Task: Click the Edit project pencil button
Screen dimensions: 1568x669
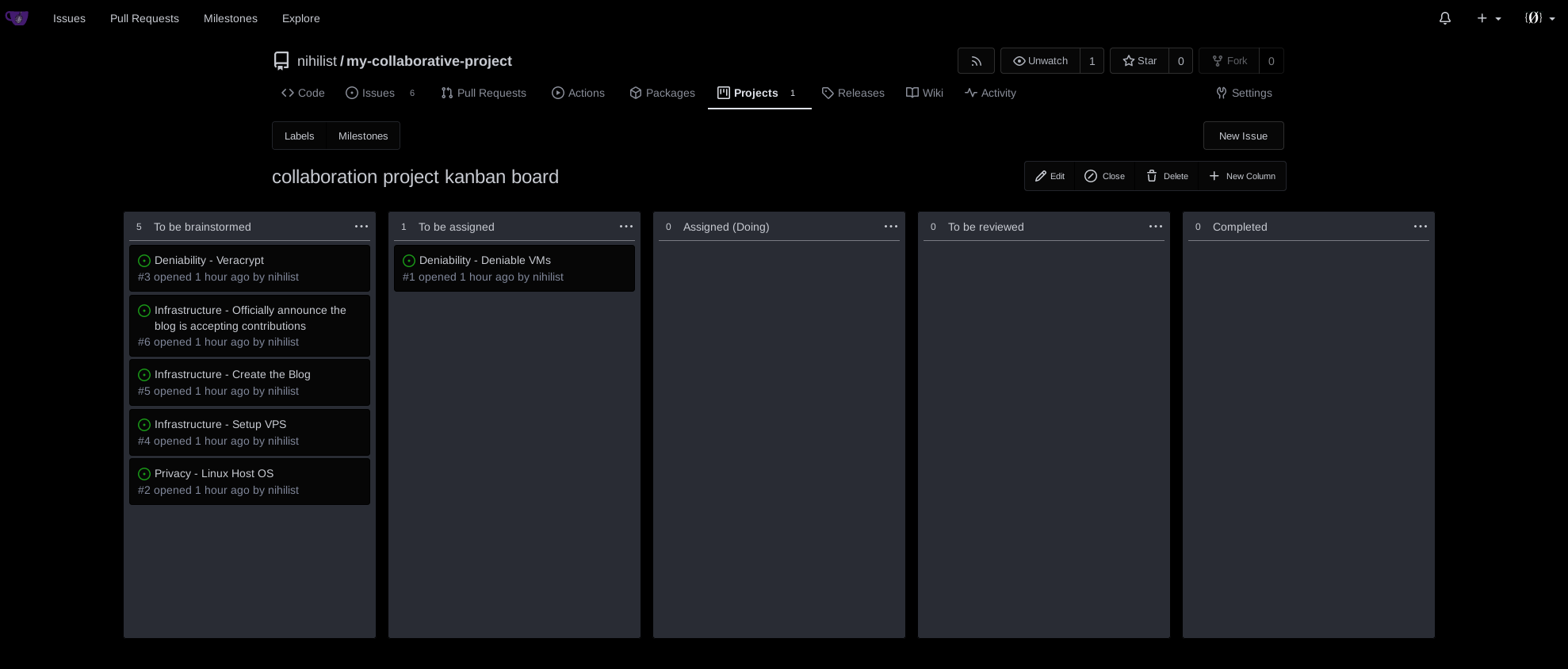Action: (x=1050, y=176)
